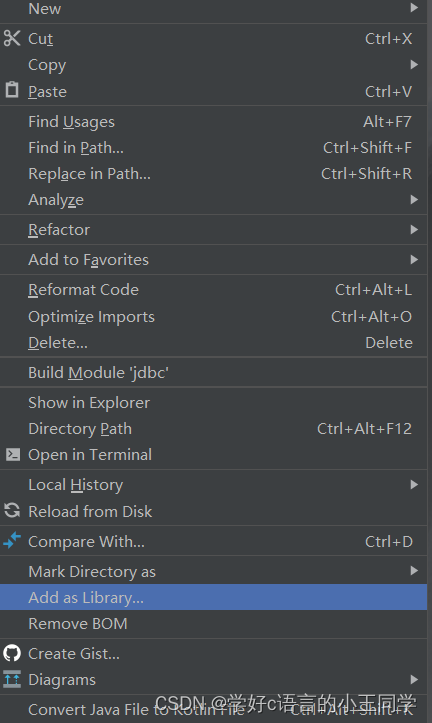
Task: Click the blue Compare With arrows icon
Action: click(12, 540)
